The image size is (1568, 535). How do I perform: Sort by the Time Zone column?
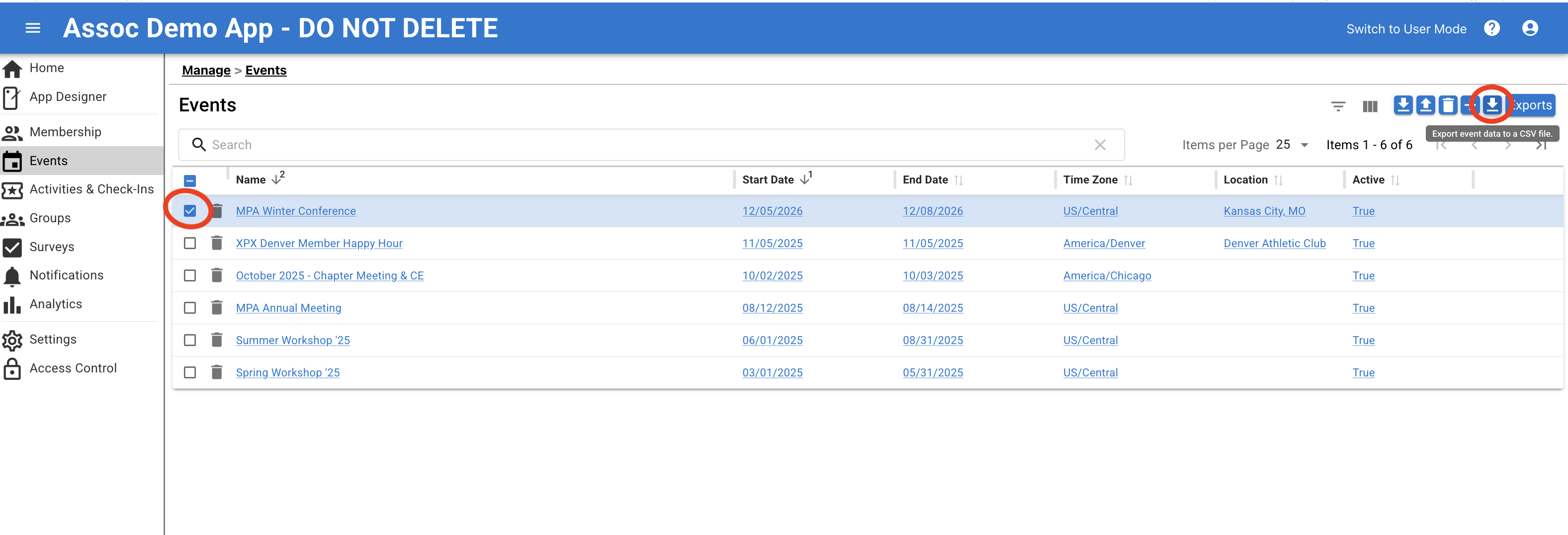coord(1090,179)
